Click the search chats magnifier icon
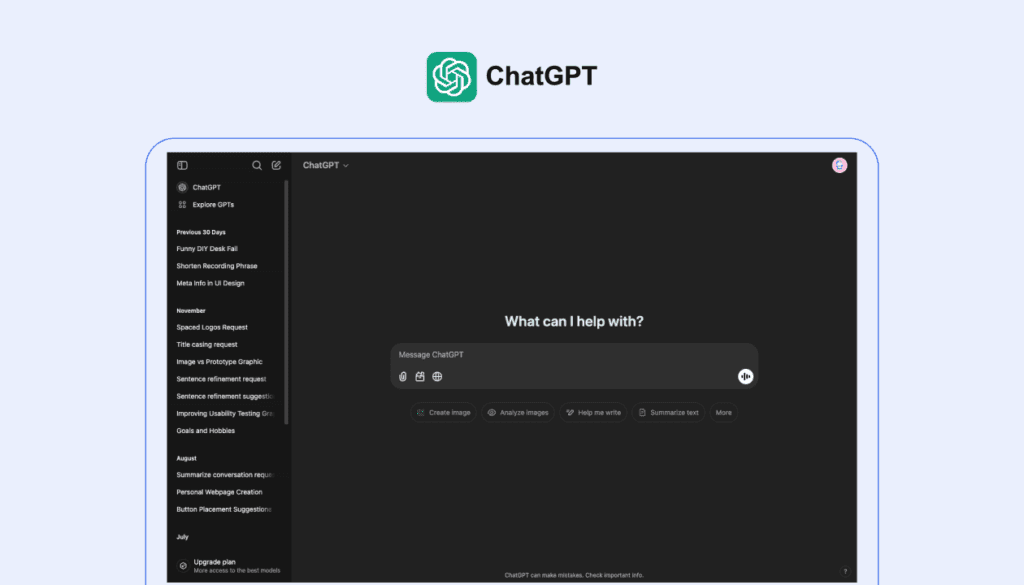 pos(257,165)
